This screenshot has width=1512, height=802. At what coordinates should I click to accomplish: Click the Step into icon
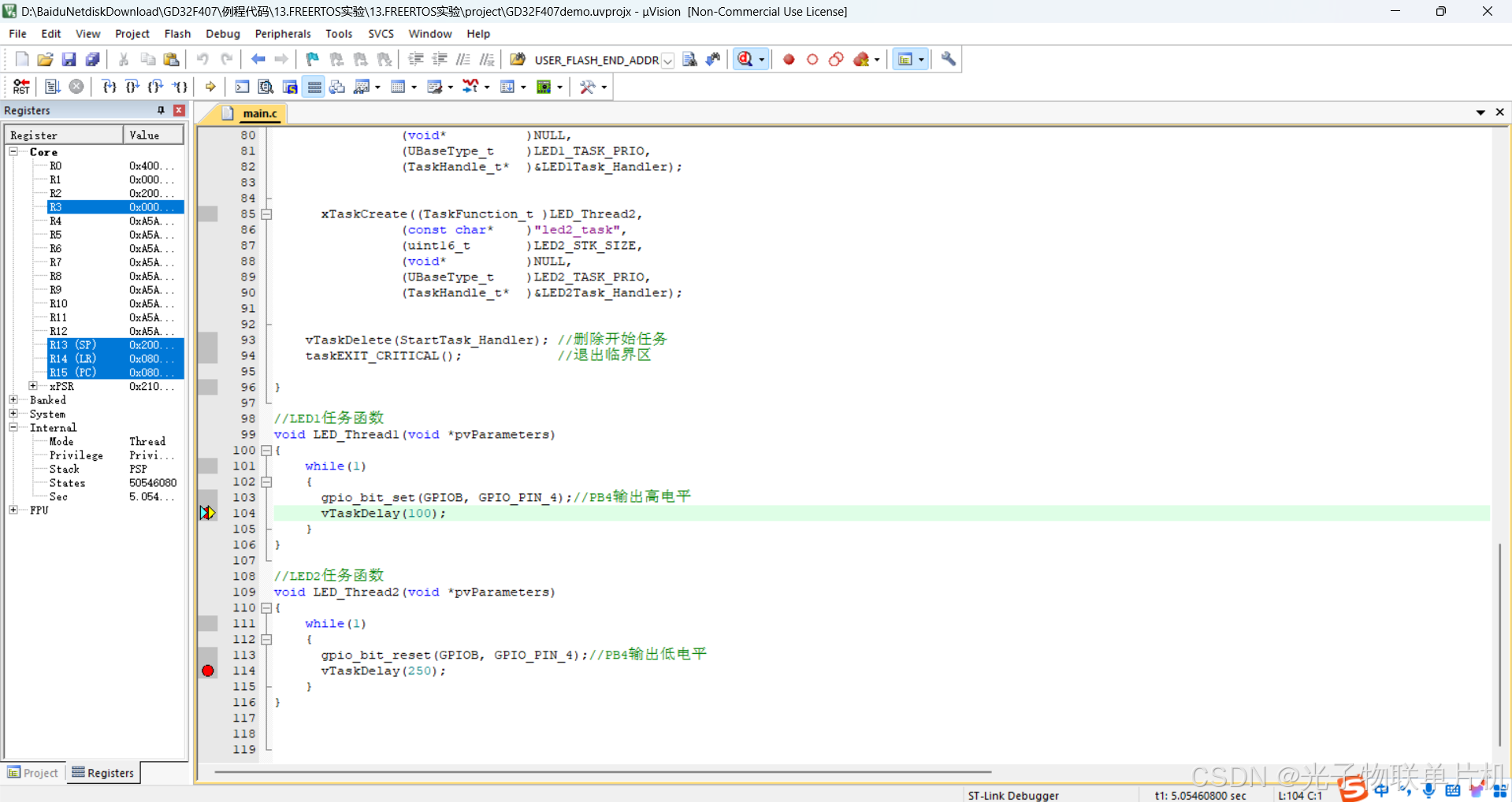110,87
